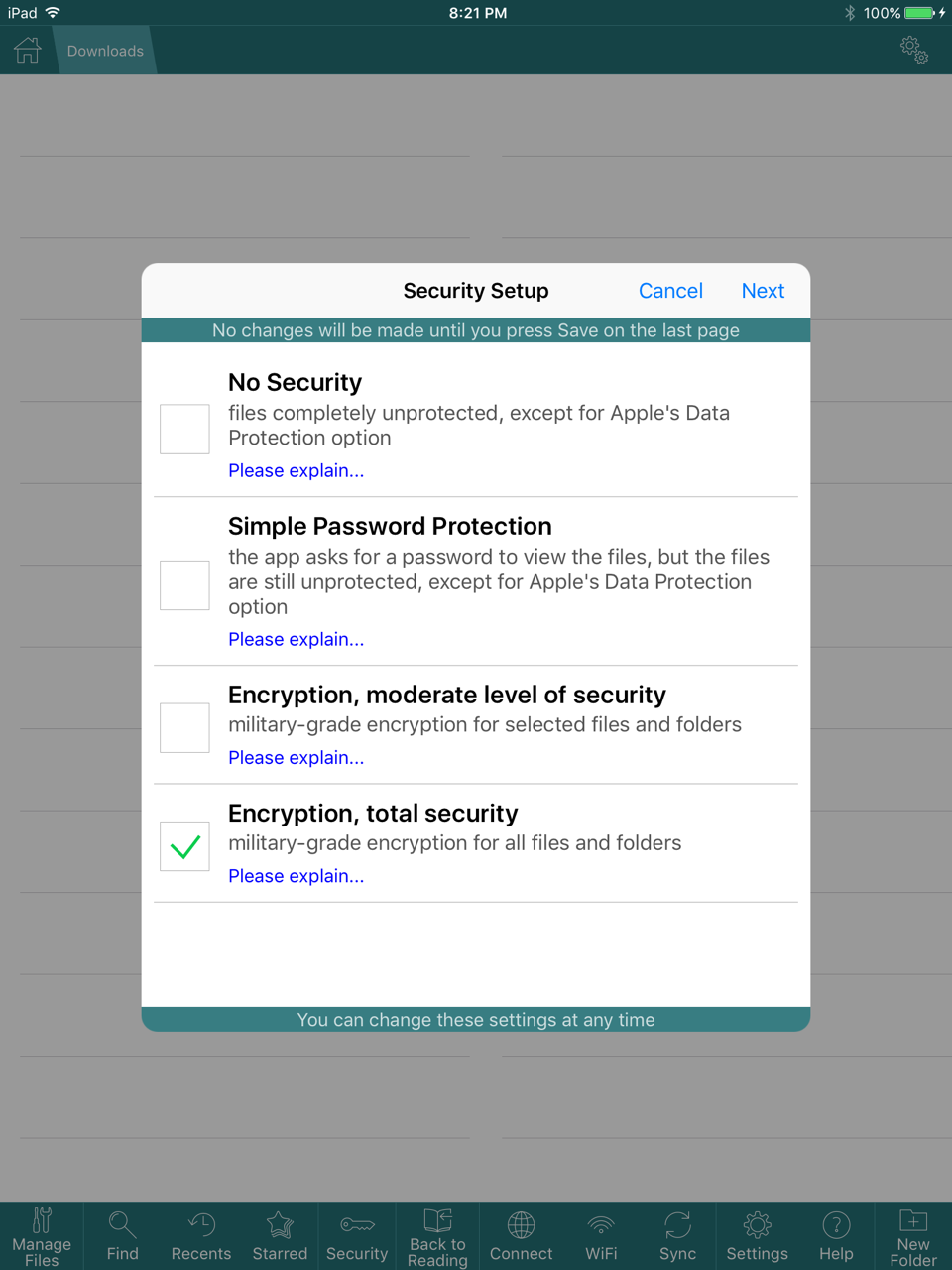The image size is (952, 1270).
Task: Uncheck Encryption, total security checkbox
Action: click(184, 846)
